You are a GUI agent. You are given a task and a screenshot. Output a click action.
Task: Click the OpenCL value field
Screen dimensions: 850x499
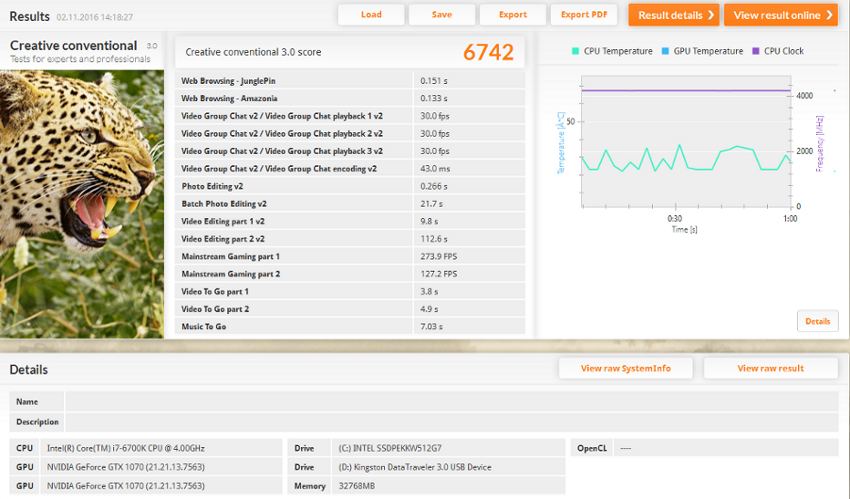pyautogui.click(x=725, y=448)
